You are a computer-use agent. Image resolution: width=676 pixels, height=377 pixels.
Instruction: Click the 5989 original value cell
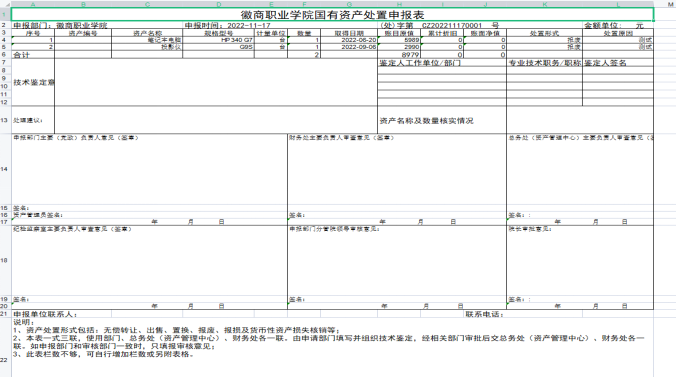click(399, 40)
